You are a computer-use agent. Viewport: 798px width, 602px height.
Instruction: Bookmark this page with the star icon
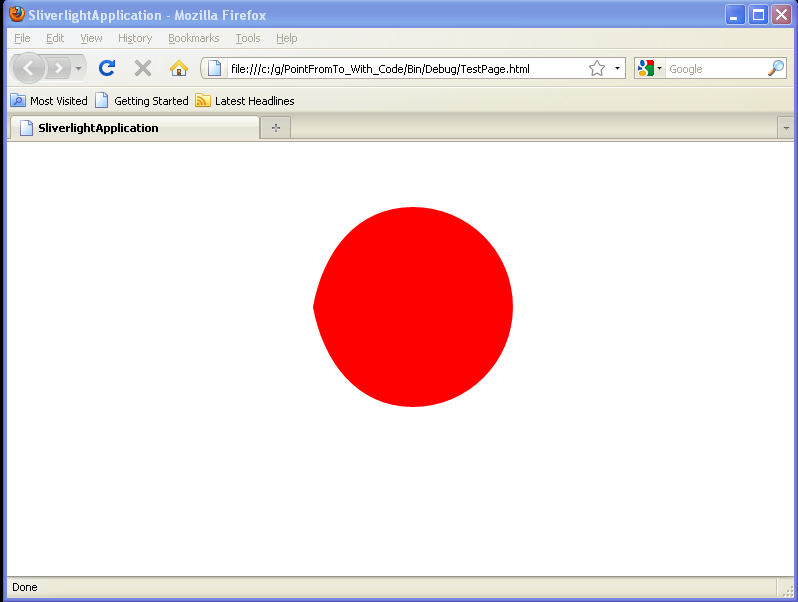click(x=596, y=68)
